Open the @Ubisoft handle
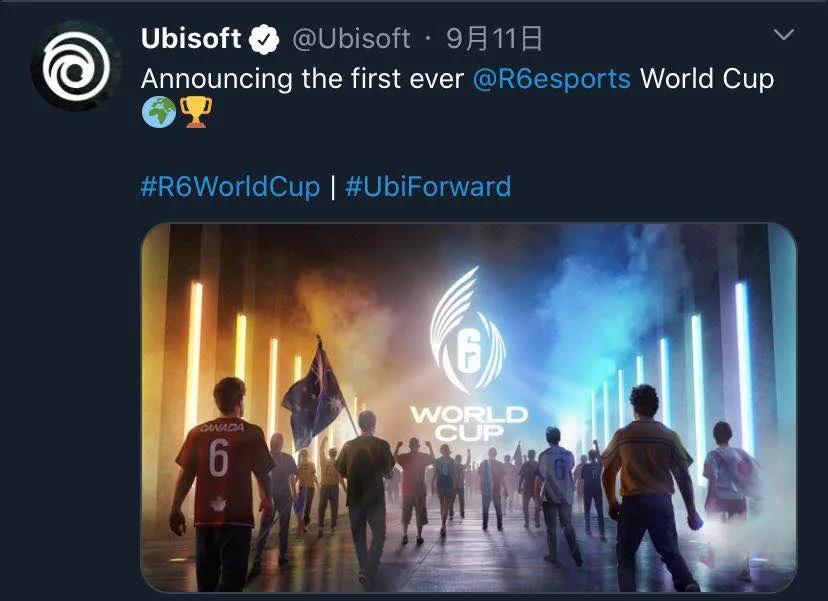The width and height of the screenshot is (828, 601). (x=351, y=39)
